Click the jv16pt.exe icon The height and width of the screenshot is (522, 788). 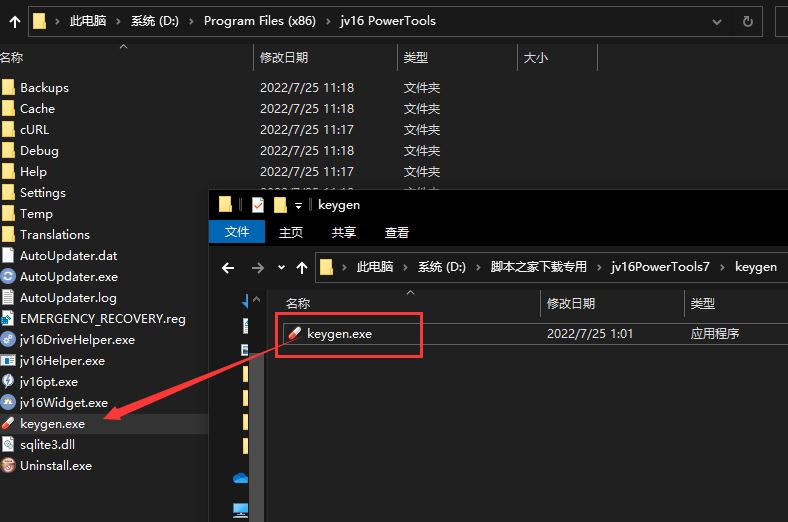pyautogui.click(x=8, y=382)
